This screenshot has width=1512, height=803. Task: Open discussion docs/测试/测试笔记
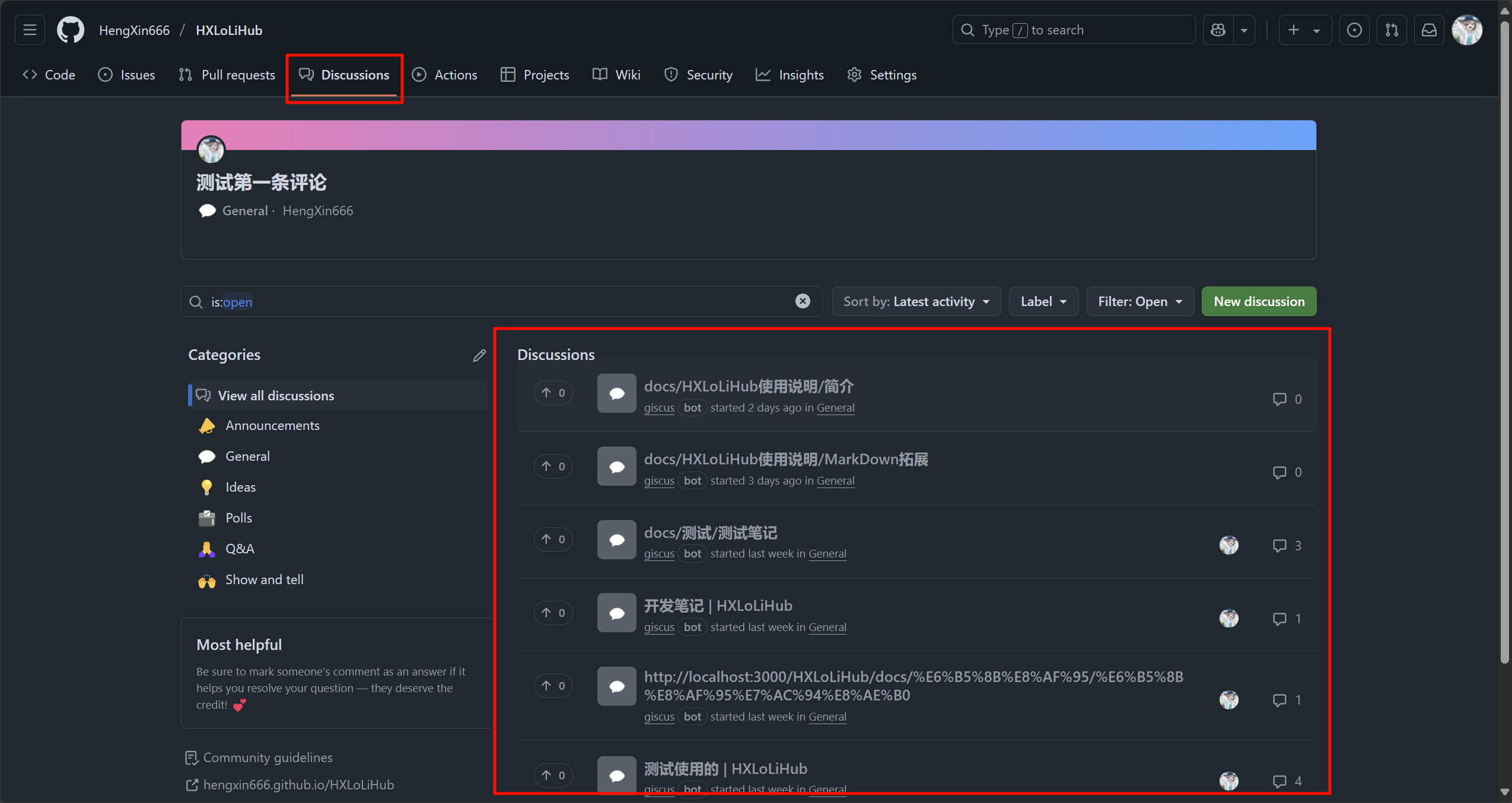pos(711,533)
